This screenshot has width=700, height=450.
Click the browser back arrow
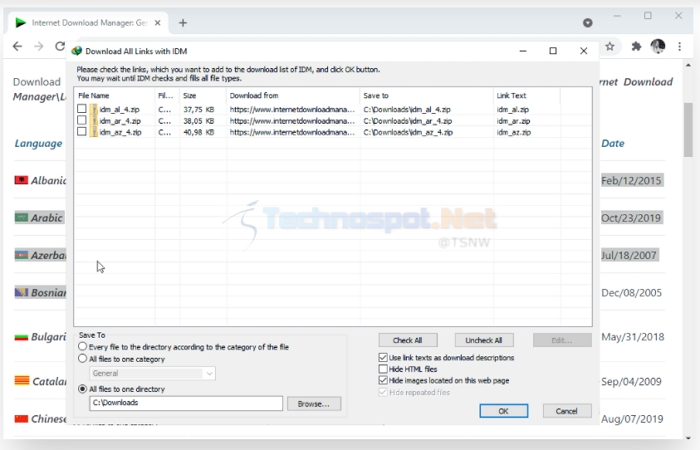17,46
